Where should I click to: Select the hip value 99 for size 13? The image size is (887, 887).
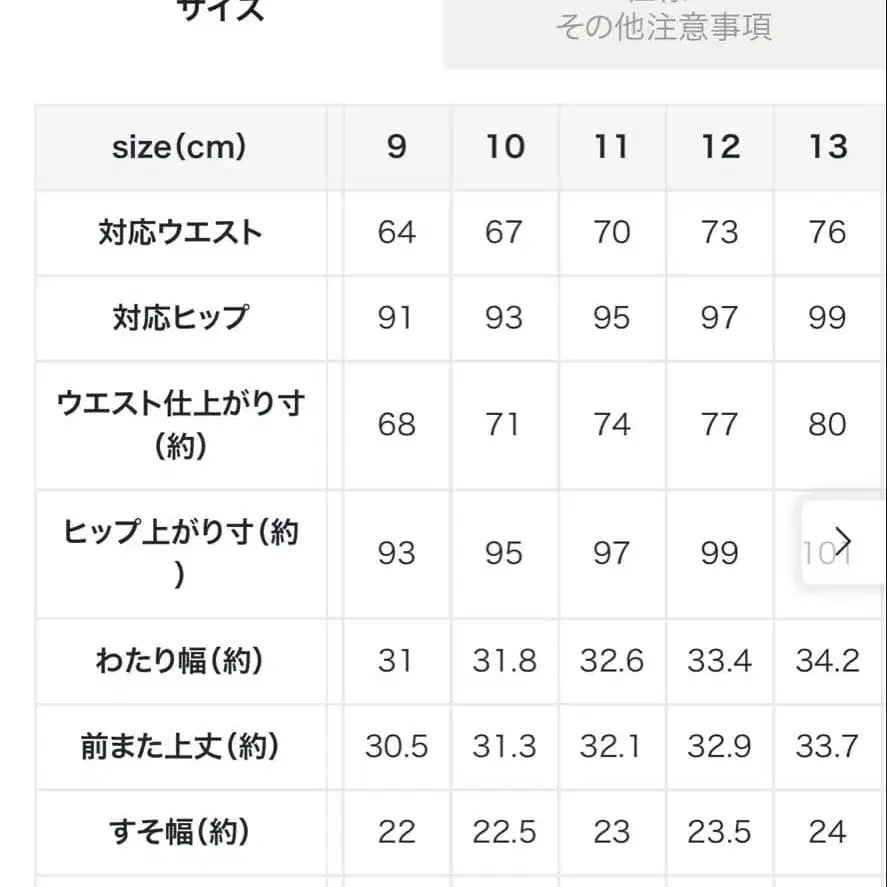tap(826, 318)
